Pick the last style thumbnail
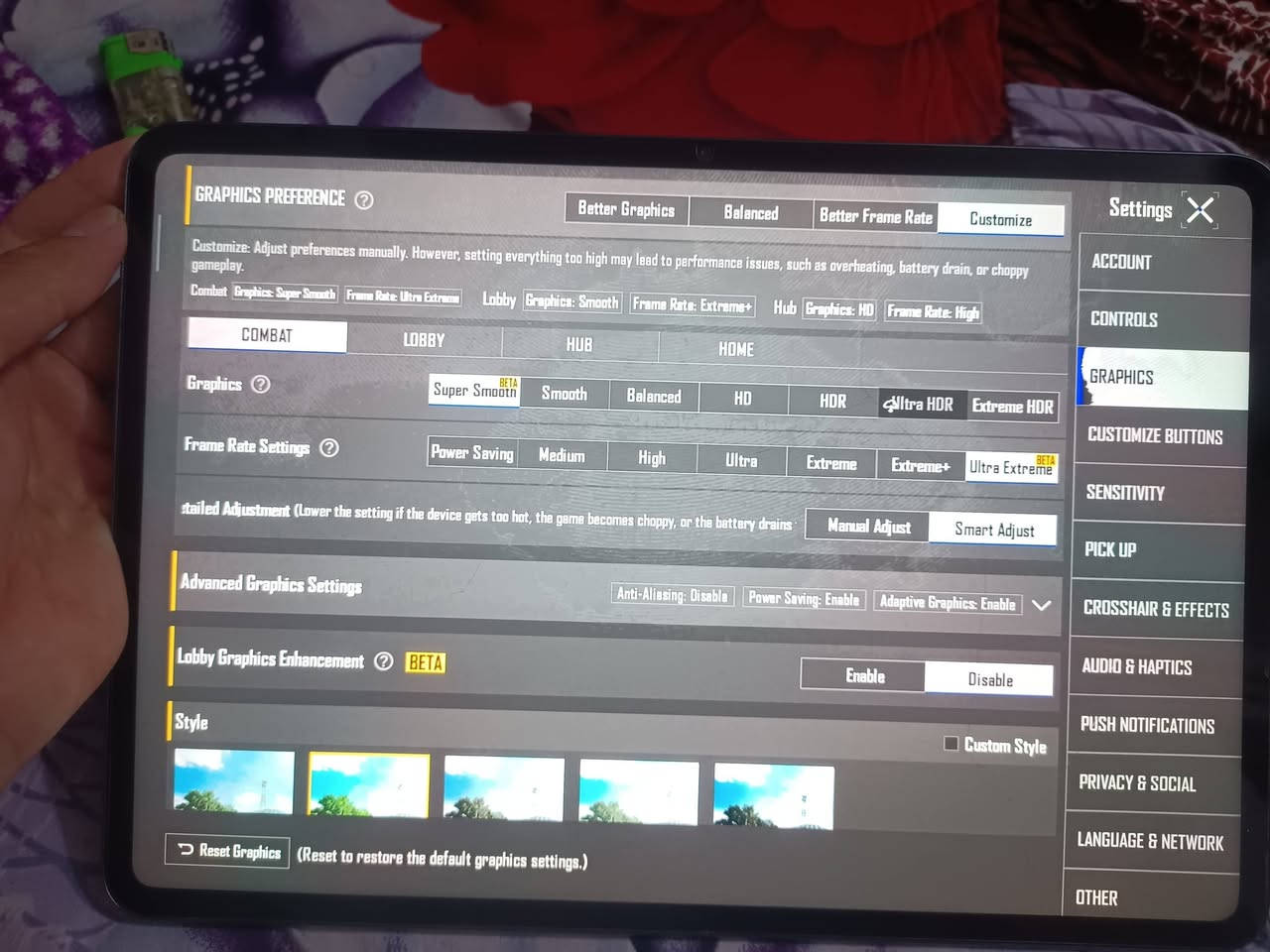This screenshot has width=1270, height=952. [774, 797]
